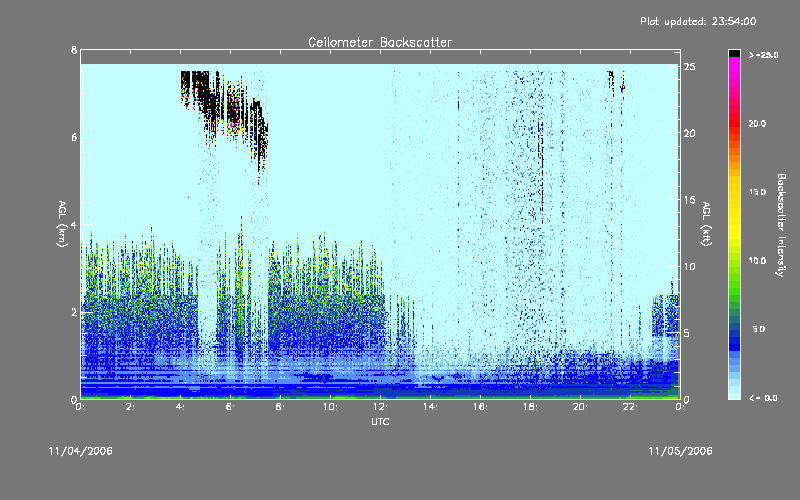
Task: Click the "8" tick on the km axis
Action: [74, 50]
